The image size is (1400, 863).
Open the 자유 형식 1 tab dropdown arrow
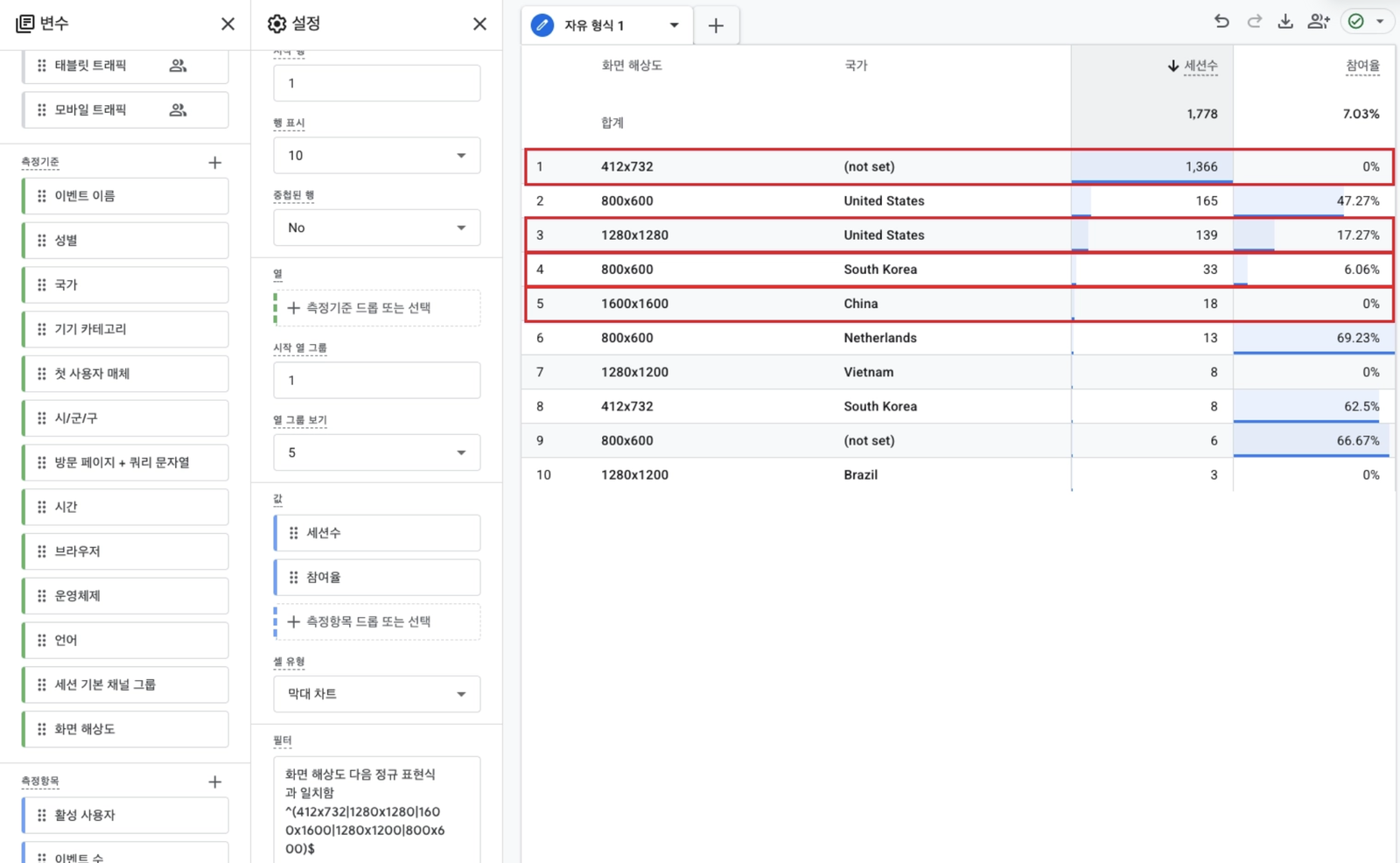(674, 25)
